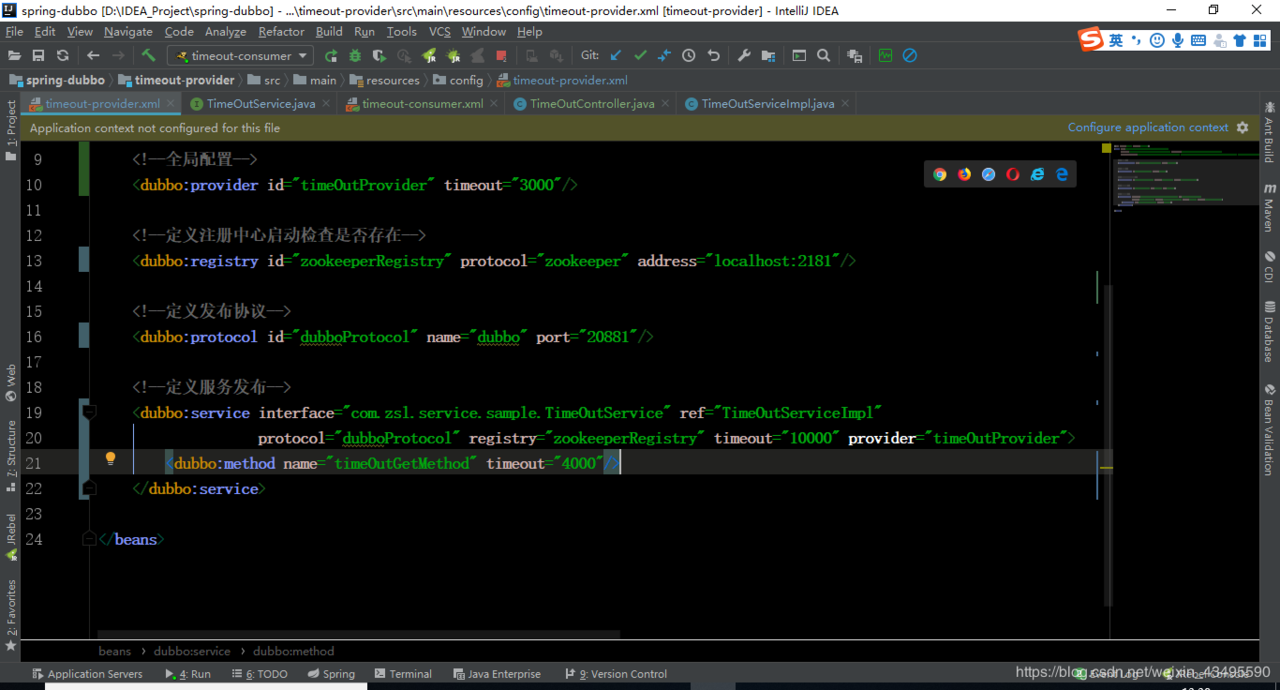
Task: Open the Application Servers tool window
Action: click(x=87, y=674)
